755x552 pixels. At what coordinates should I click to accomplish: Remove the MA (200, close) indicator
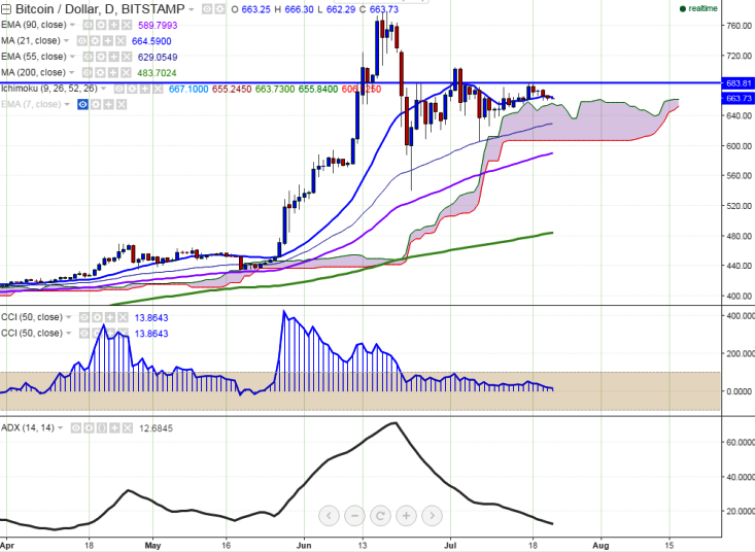tap(126, 73)
